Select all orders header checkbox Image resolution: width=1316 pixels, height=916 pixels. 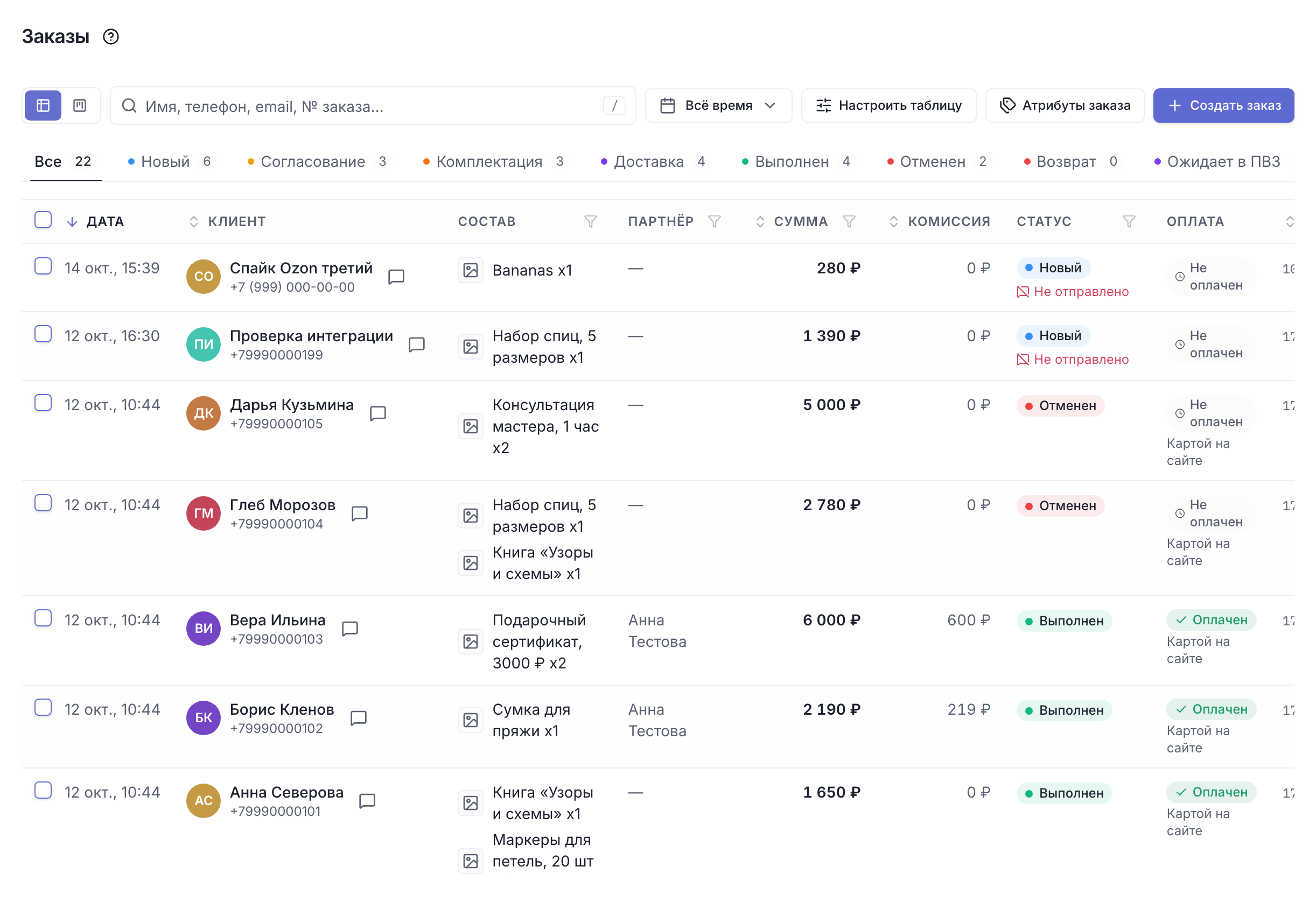point(43,220)
